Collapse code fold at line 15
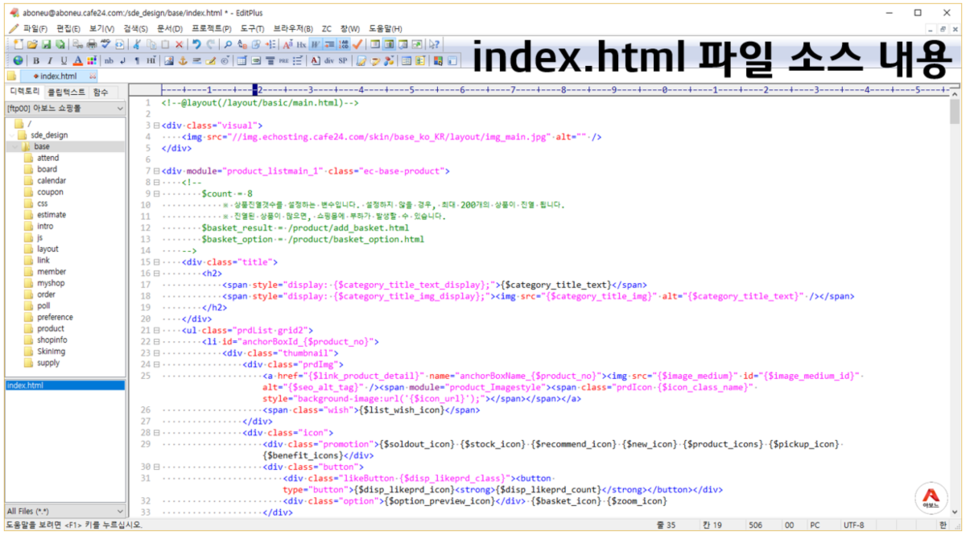The height and width of the screenshot is (535, 966). coord(156,263)
